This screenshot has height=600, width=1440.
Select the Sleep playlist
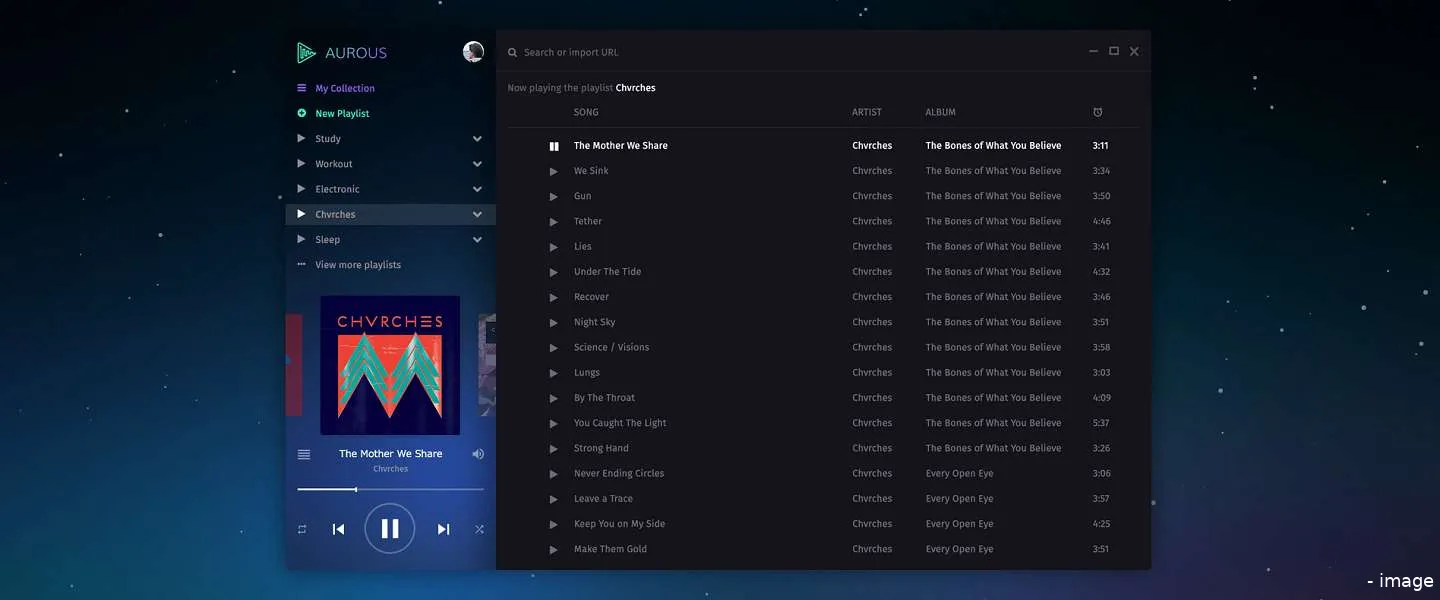tap(328, 240)
